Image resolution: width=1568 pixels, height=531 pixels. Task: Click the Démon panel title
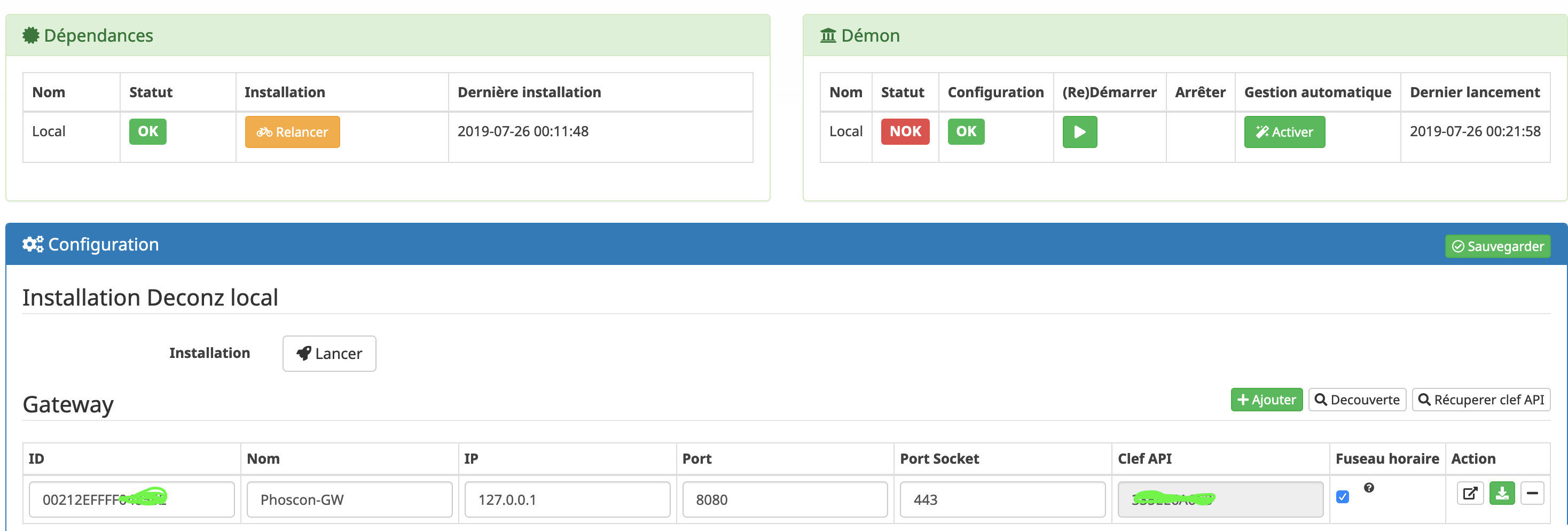[871, 35]
